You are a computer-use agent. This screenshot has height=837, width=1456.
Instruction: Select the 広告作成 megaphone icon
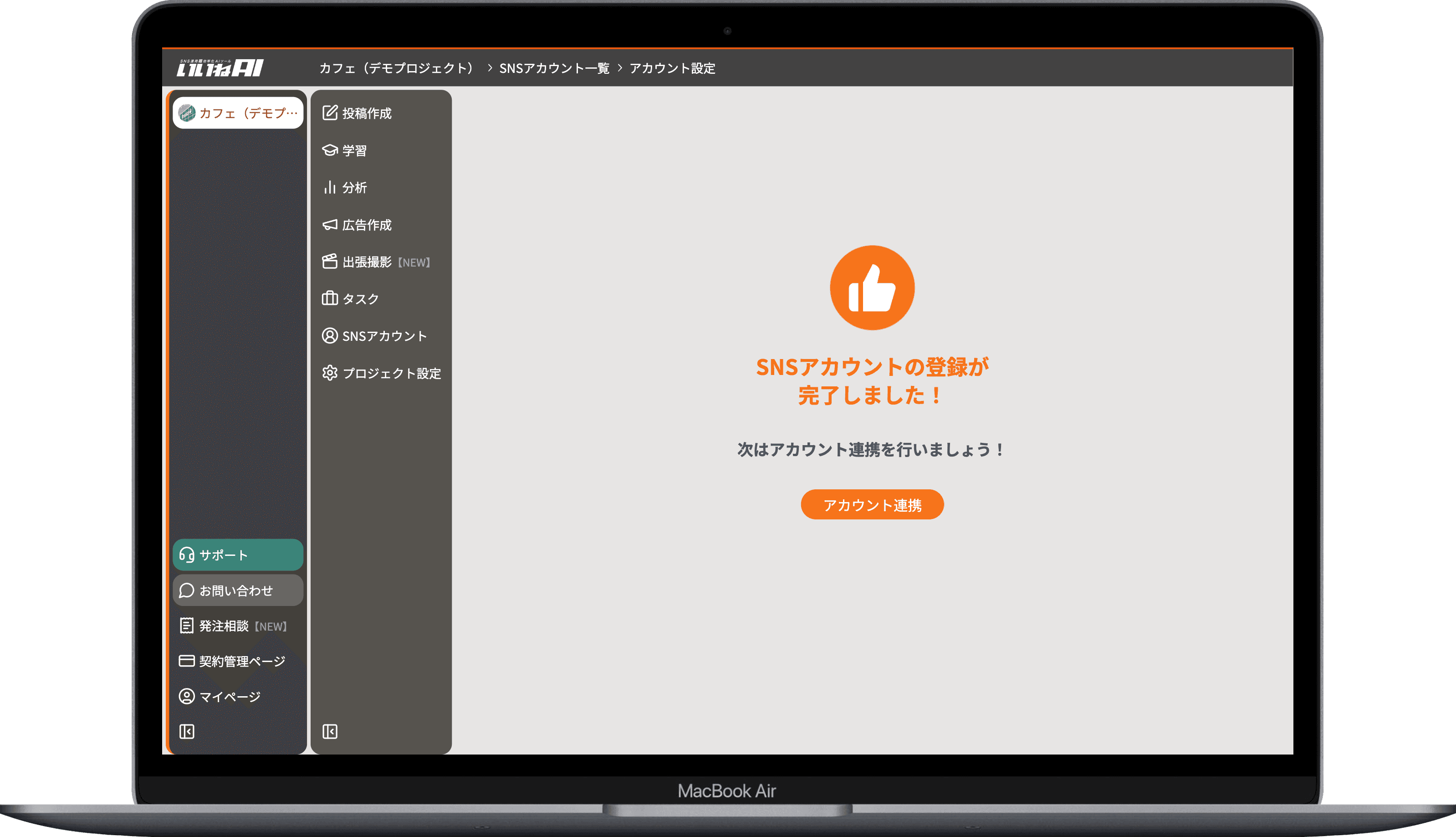330,225
